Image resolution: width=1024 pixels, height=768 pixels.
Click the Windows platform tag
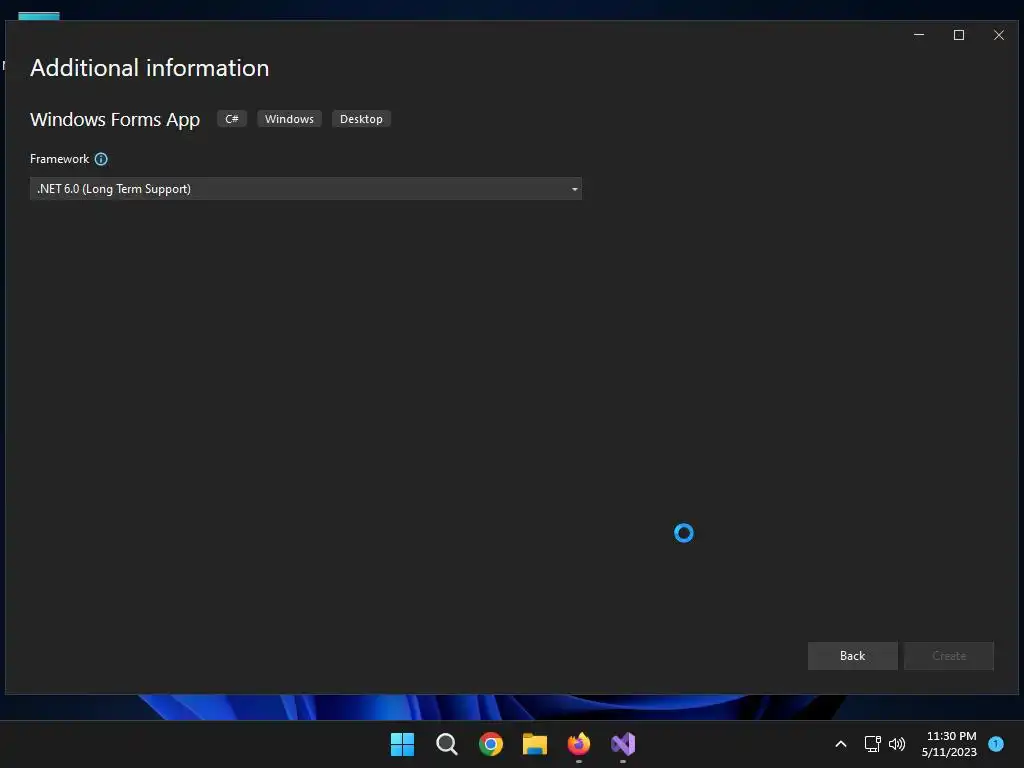(289, 119)
